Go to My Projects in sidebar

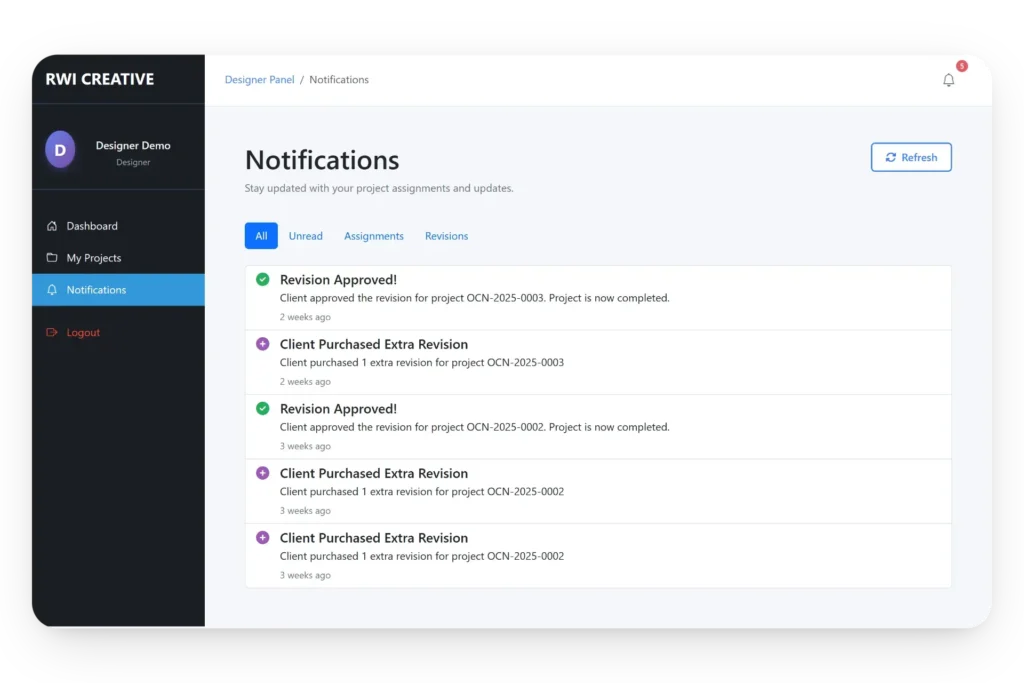click(x=94, y=258)
